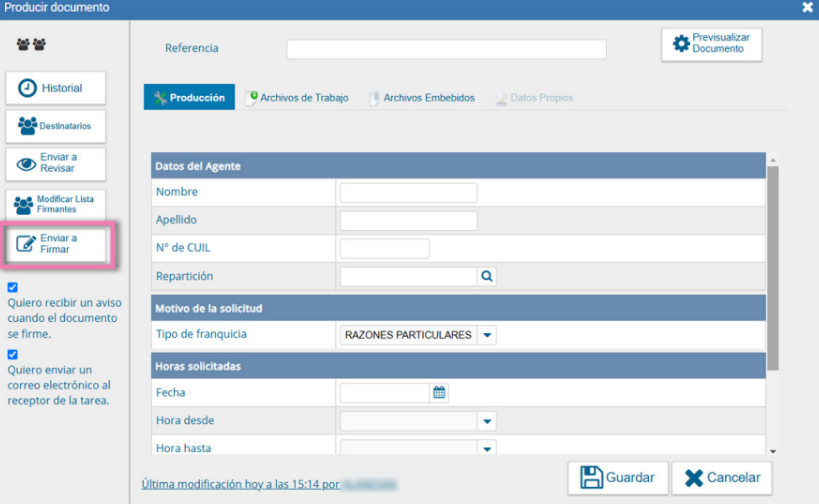Click Enviar a Firmar button
Screen dimensions: 819x504
tap(56, 244)
